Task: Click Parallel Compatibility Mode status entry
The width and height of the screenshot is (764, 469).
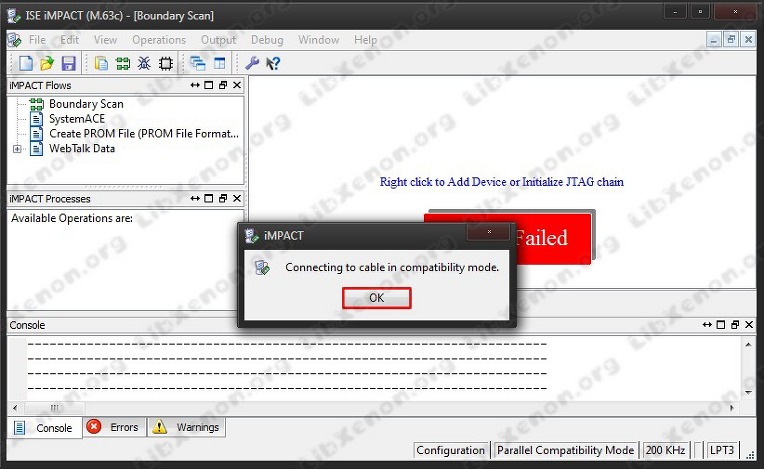Action: [x=565, y=450]
